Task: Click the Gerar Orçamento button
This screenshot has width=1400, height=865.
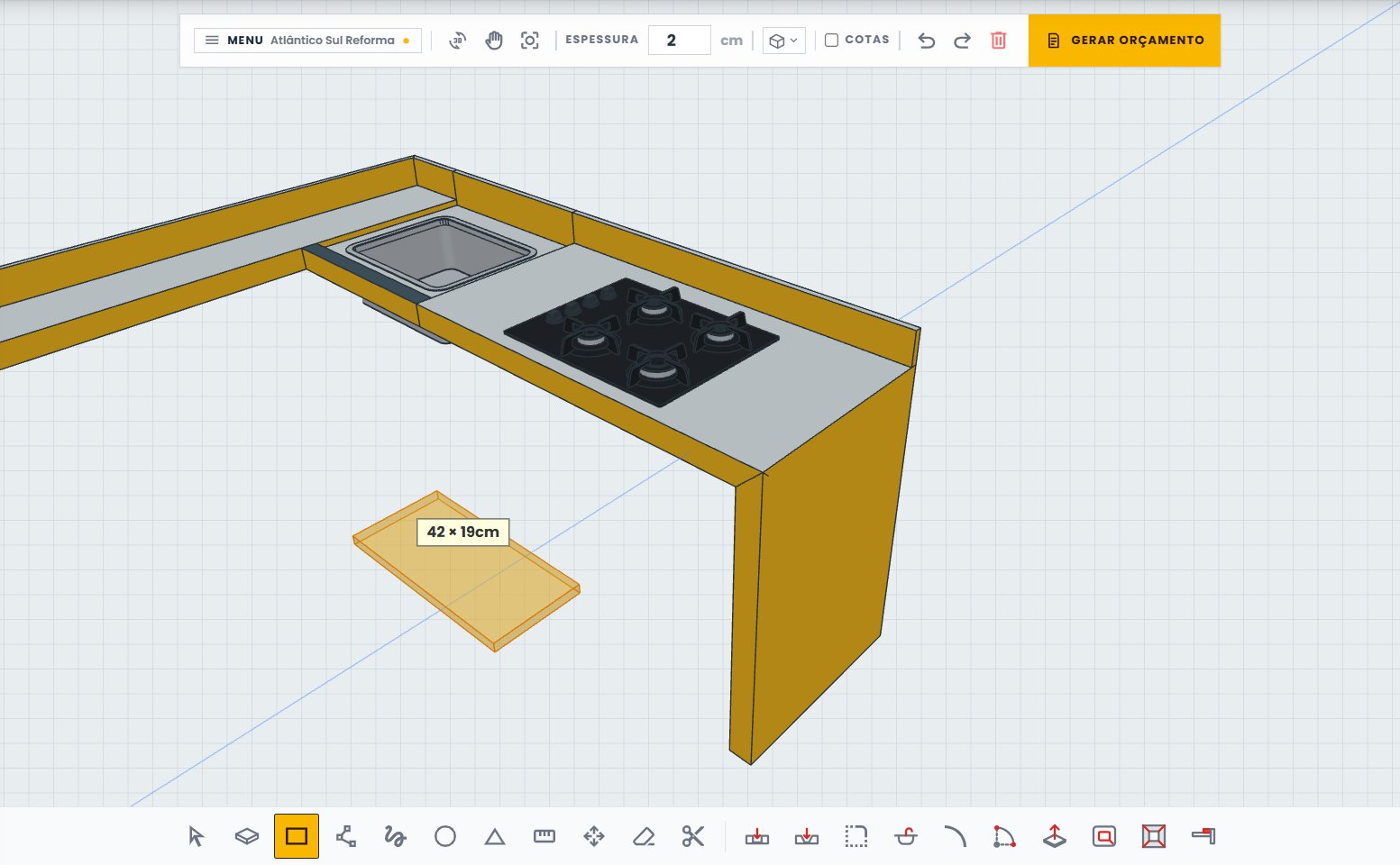Action: 1124,41
